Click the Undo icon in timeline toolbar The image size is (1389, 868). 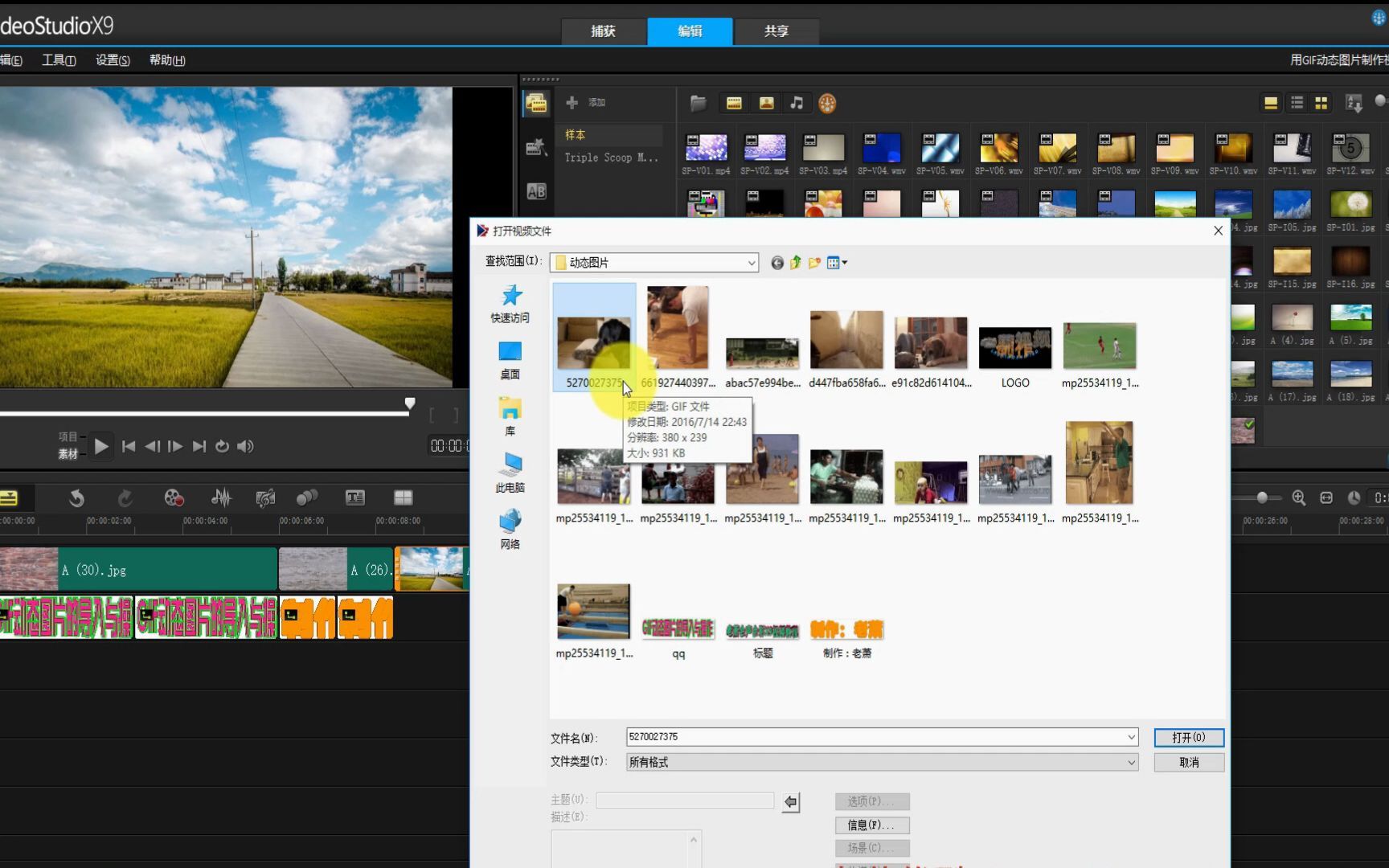click(76, 498)
